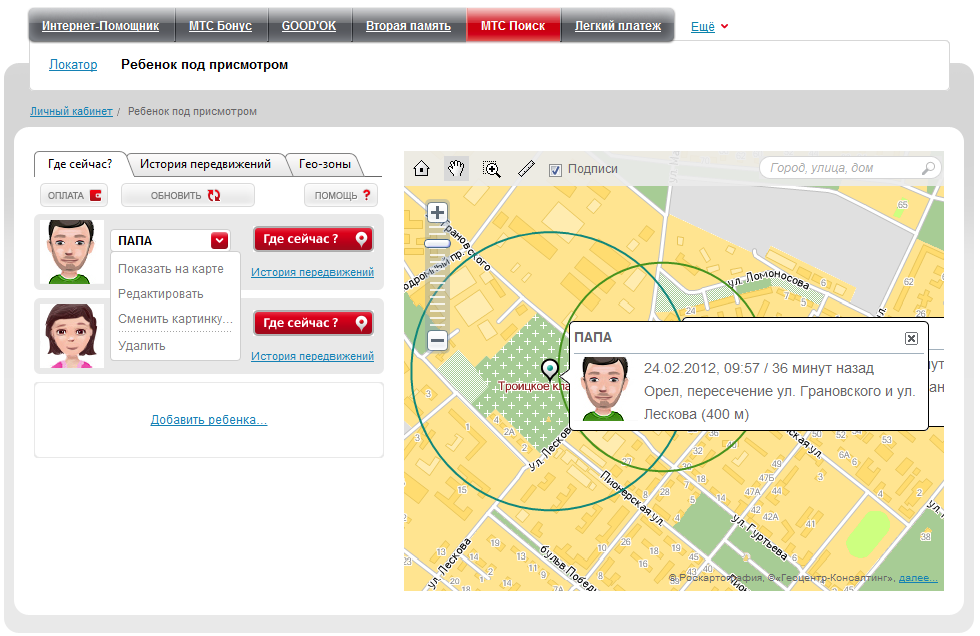Select the ruler measure tool
This screenshot has width=980, height=636.
click(x=526, y=168)
